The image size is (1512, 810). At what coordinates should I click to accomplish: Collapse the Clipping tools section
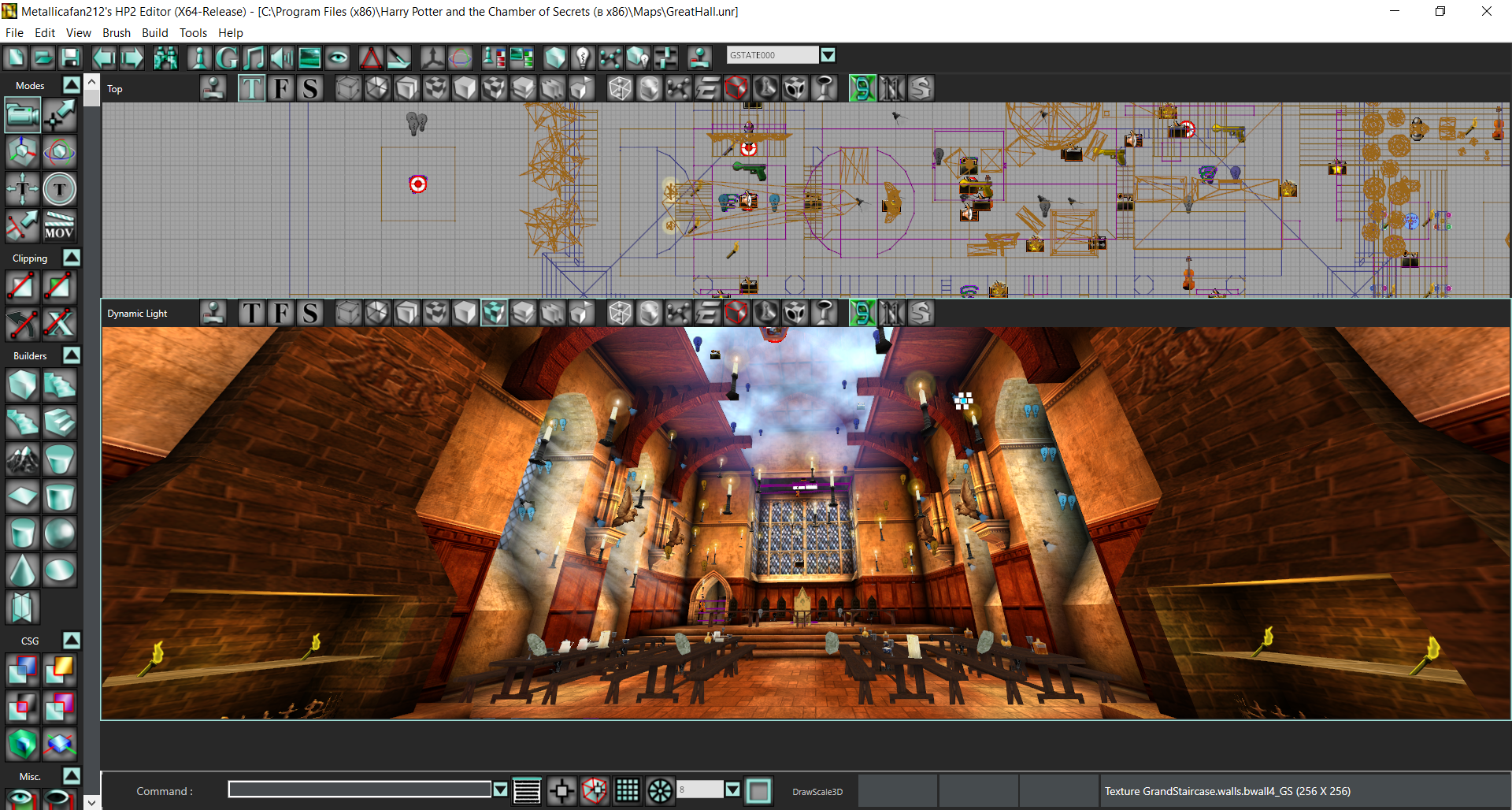[72, 258]
